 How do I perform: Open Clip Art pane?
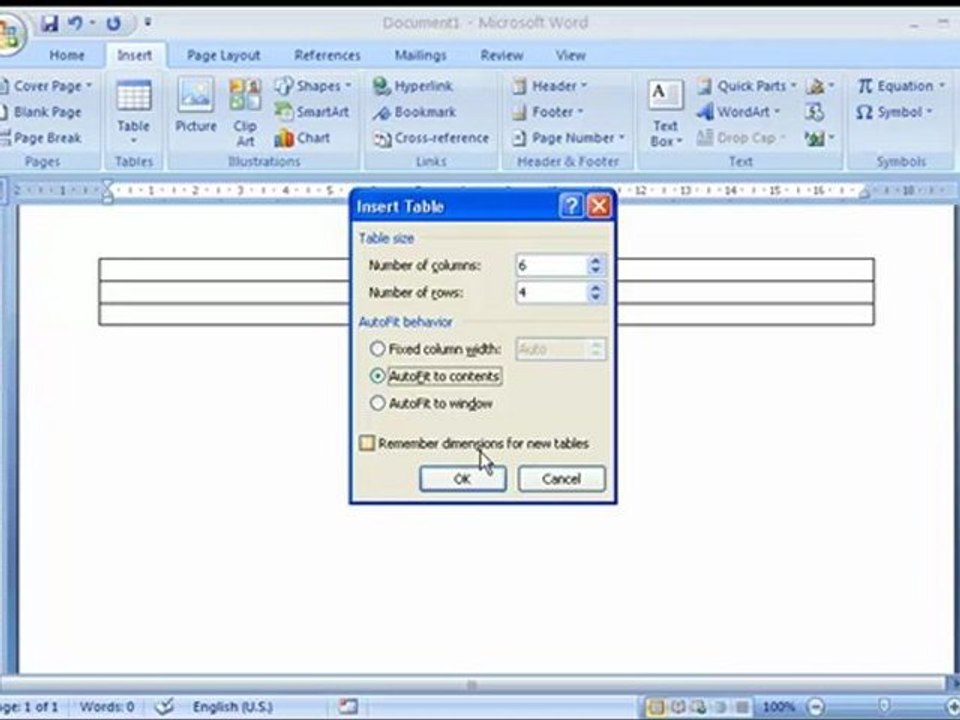tap(245, 112)
